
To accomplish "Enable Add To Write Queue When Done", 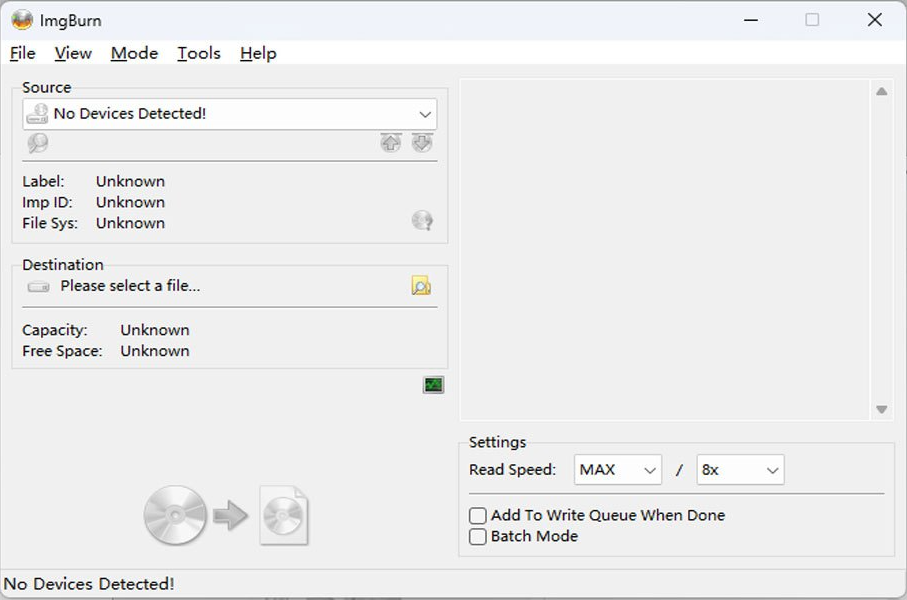I will (x=478, y=516).
